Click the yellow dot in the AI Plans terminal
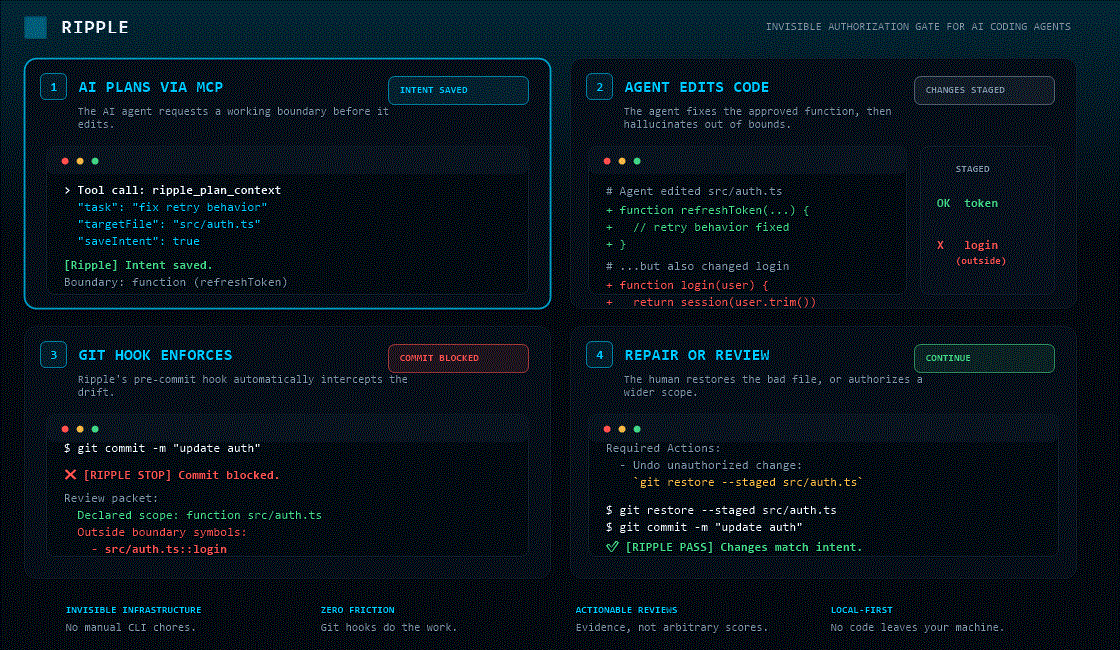This screenshot has height=650, width=1120. pos(80,161)
